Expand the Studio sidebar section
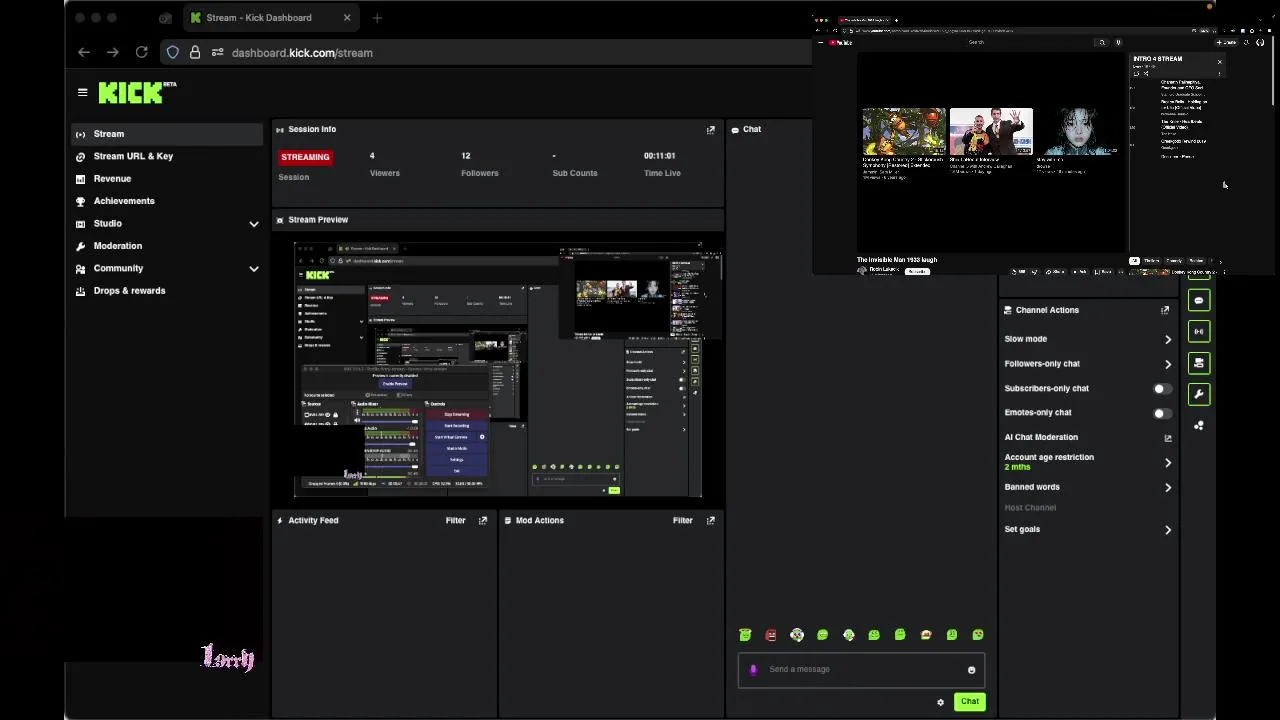The image size is (1280, 720). pyautogui.click(x=254, y=224)
